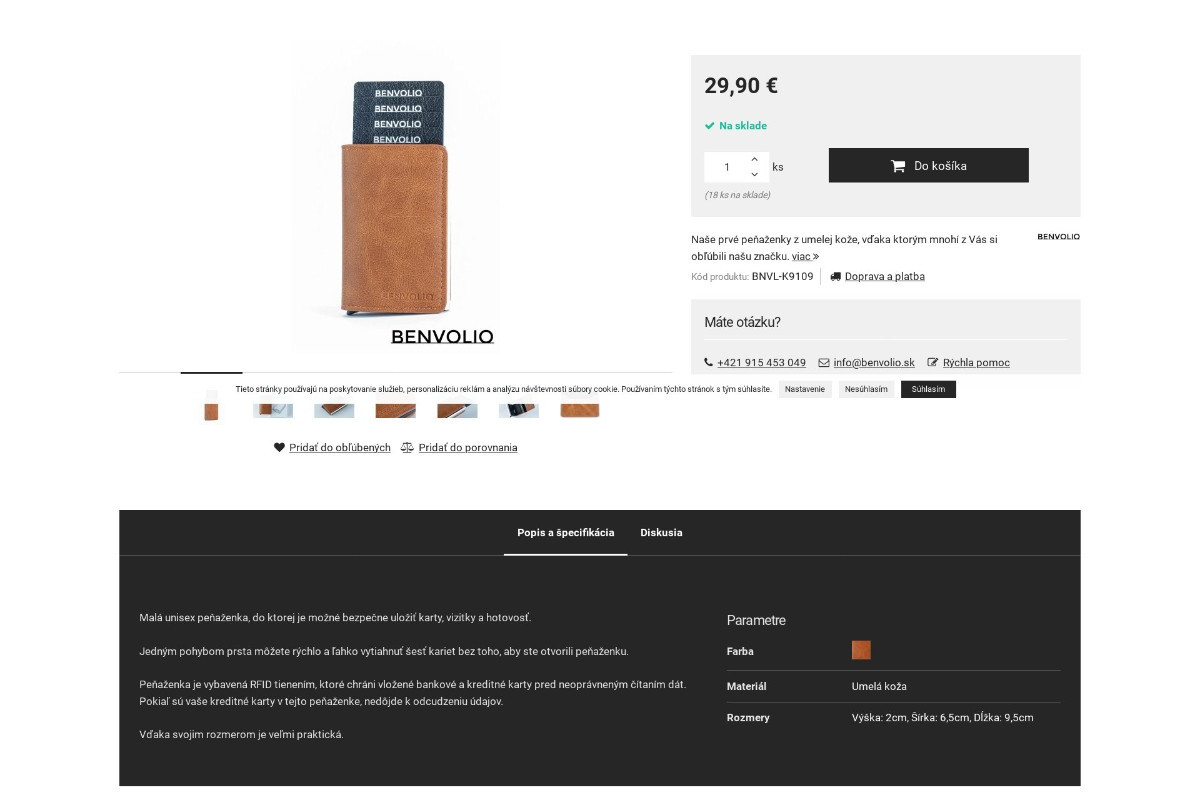Click the scales compare icon
The height and width of the screenshot is (800, 1200).
[x=407, y=448]
